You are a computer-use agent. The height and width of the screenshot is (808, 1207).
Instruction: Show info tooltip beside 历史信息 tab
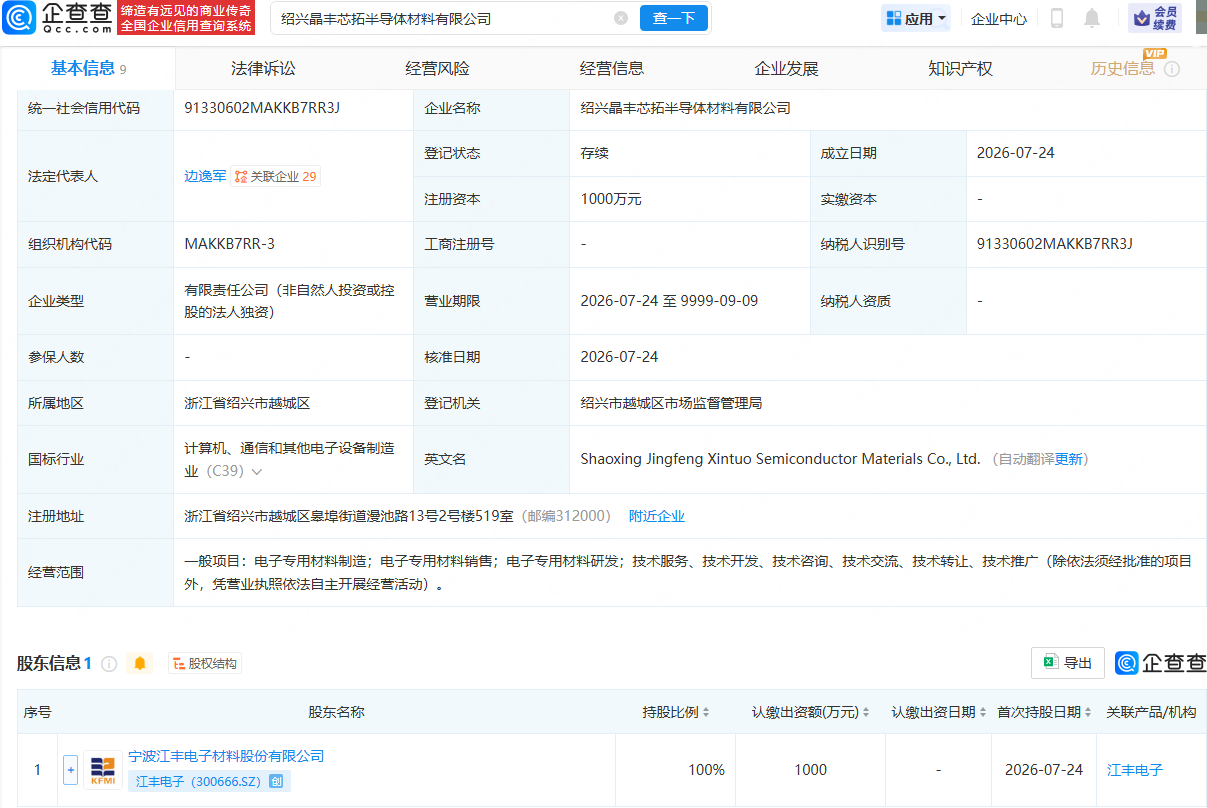click(x=1172, y=69)
